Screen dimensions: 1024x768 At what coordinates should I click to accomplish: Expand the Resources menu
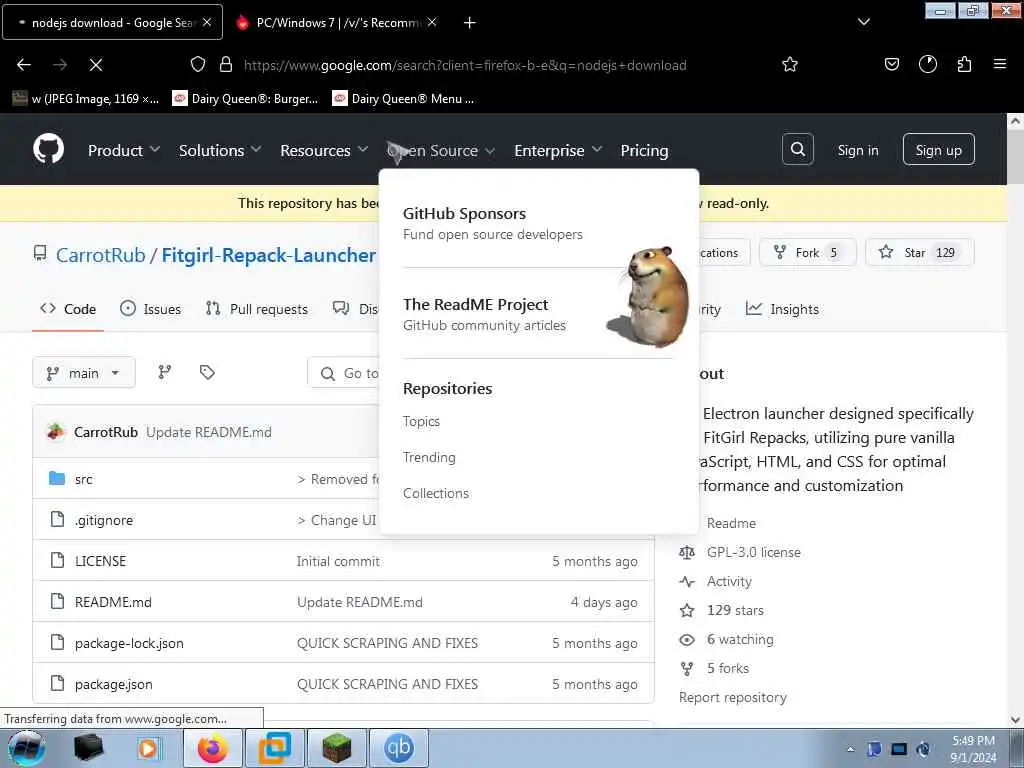324,150
